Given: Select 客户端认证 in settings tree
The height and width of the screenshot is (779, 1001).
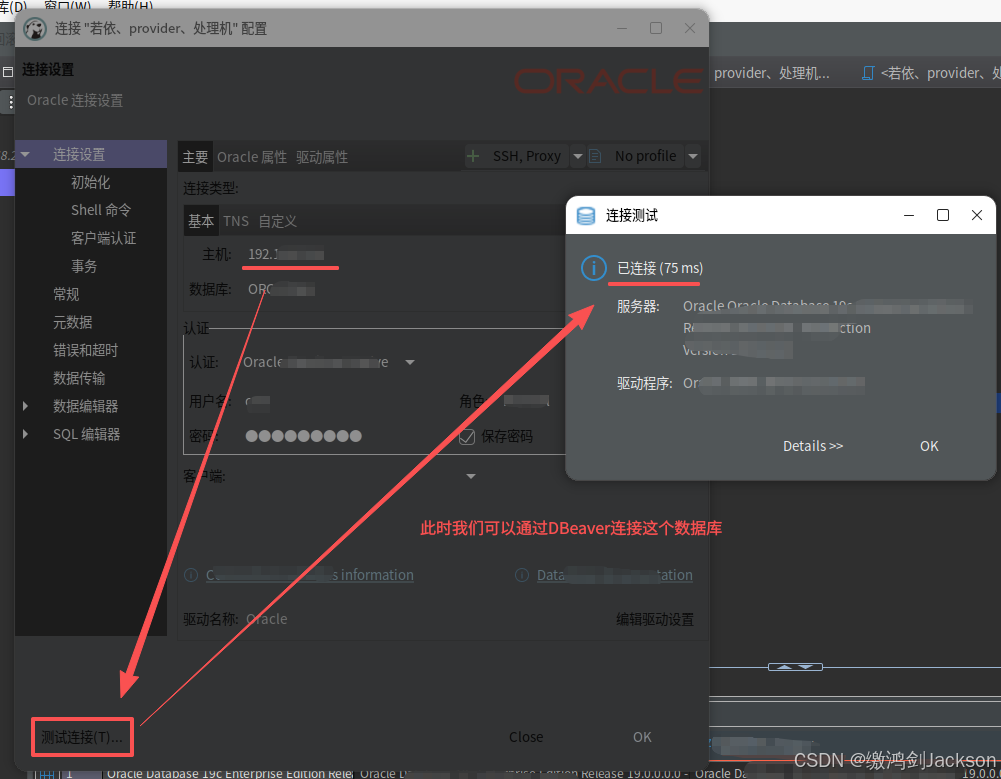Looking at the screenshot, I should 103,238.
